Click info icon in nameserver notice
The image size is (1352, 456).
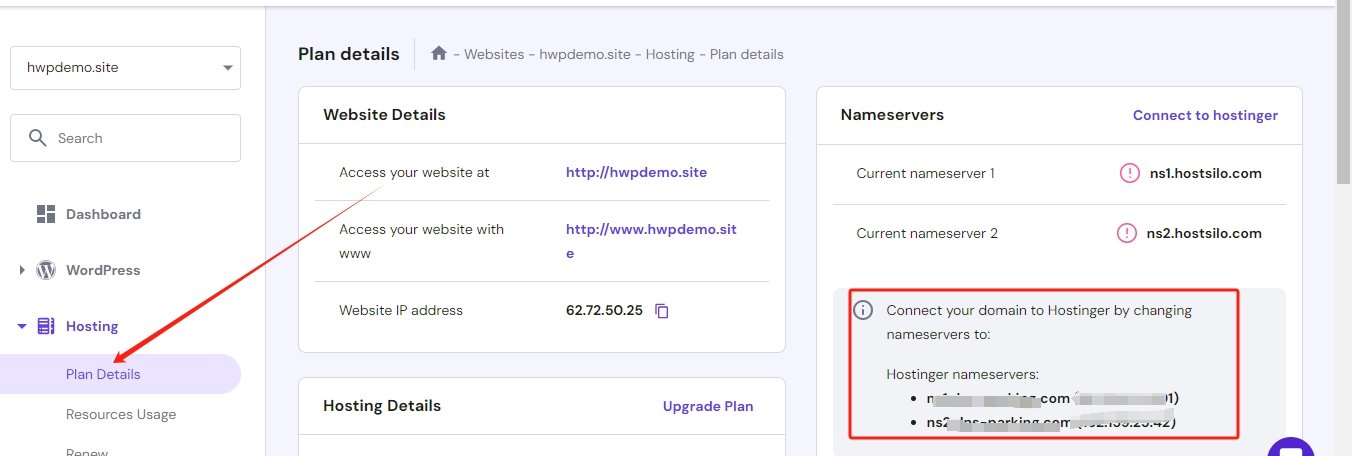point(863,310)
